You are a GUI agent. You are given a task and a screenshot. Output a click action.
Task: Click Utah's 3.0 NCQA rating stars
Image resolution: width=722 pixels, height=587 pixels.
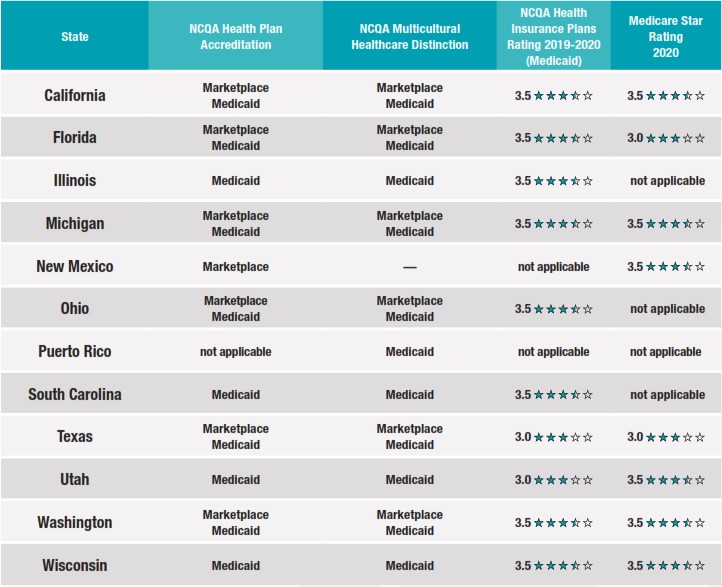[x=564, y=480]
